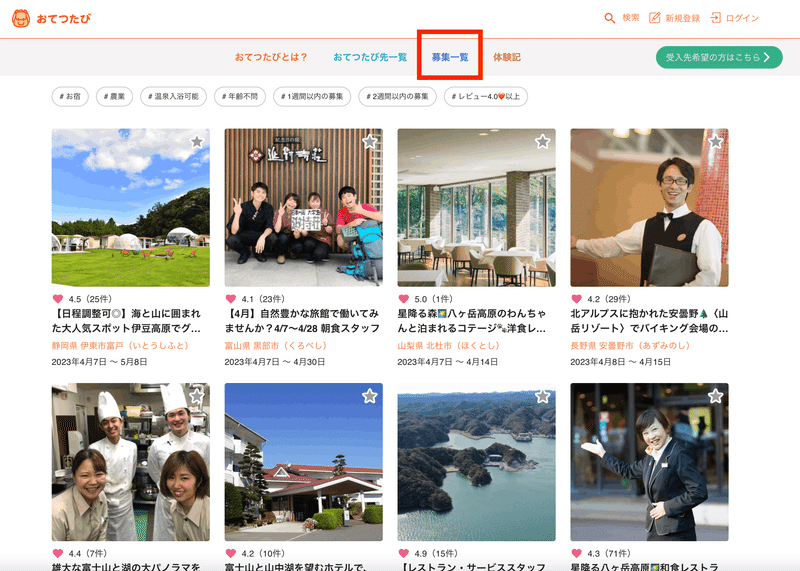
Task: Open the 【日程調整可】海と山に囲まれ listing title
Action: [x=127, y=320]
